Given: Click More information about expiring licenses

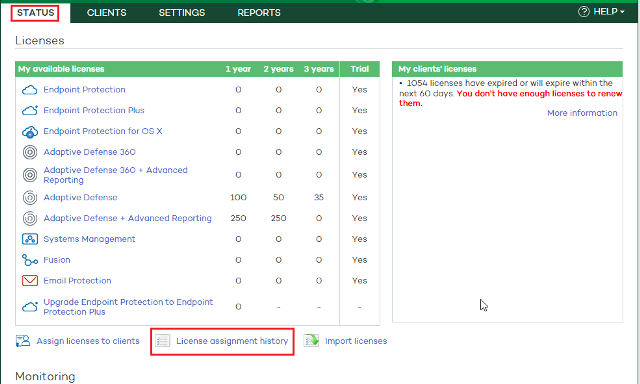Looking at the screenshot, I should point(582,113).
